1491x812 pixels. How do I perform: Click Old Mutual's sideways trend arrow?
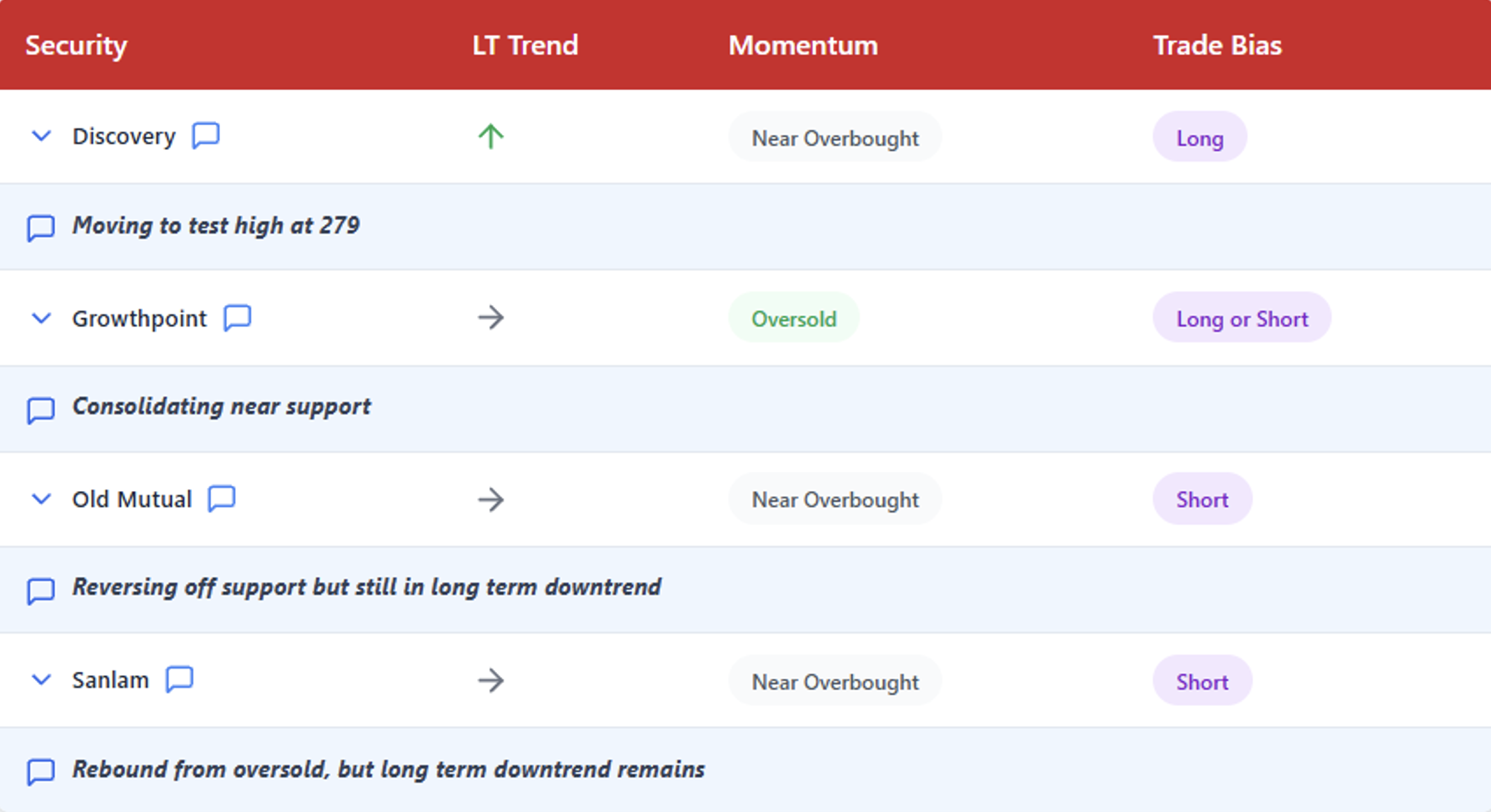pos(491,499)
